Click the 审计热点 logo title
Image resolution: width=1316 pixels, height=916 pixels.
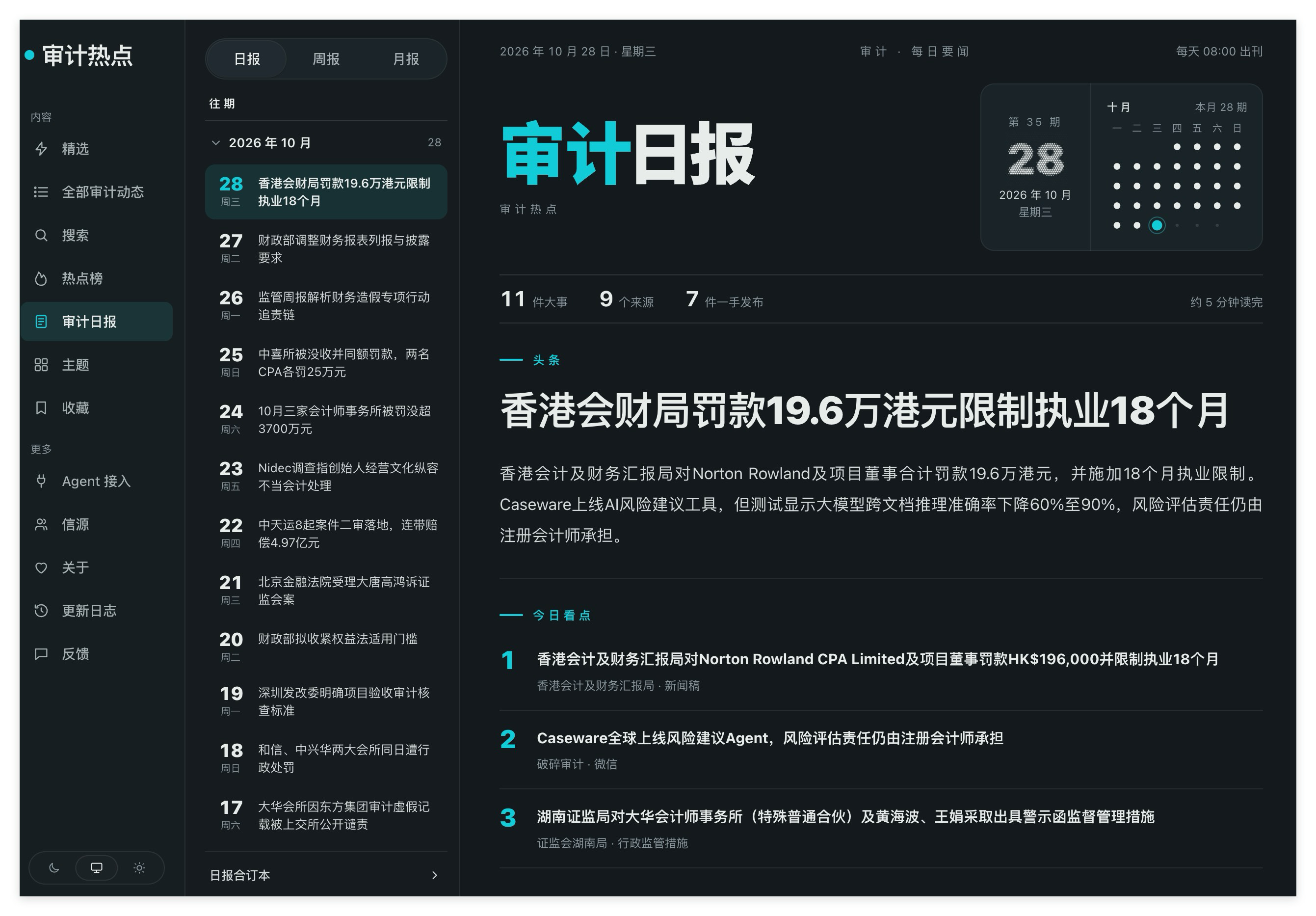pyautogui.click(x=88, y=55)
